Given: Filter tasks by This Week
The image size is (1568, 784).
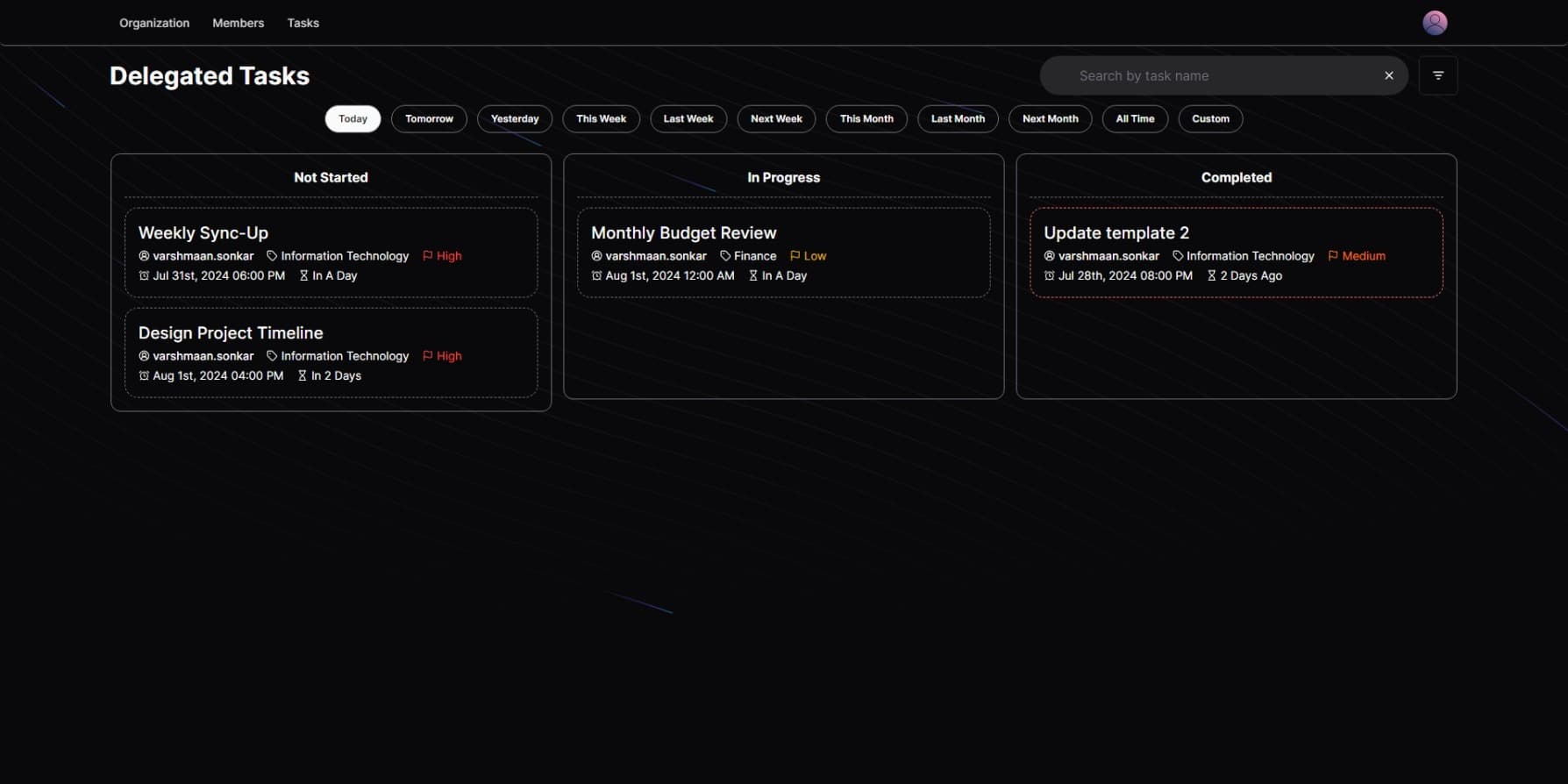Looking at the screenshot, I should click(601, 118).
